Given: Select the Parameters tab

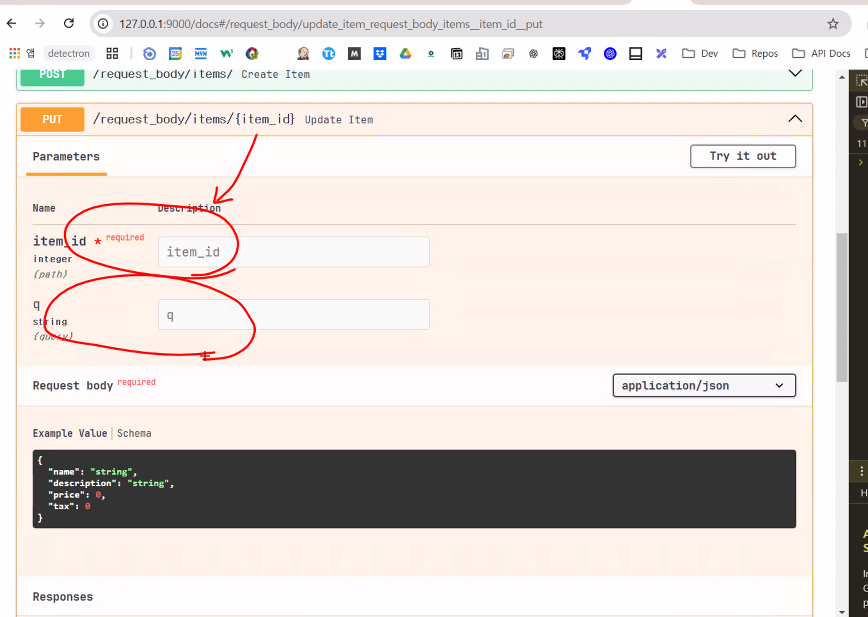Looking at the screenshot, I should [x=66, y=157].
